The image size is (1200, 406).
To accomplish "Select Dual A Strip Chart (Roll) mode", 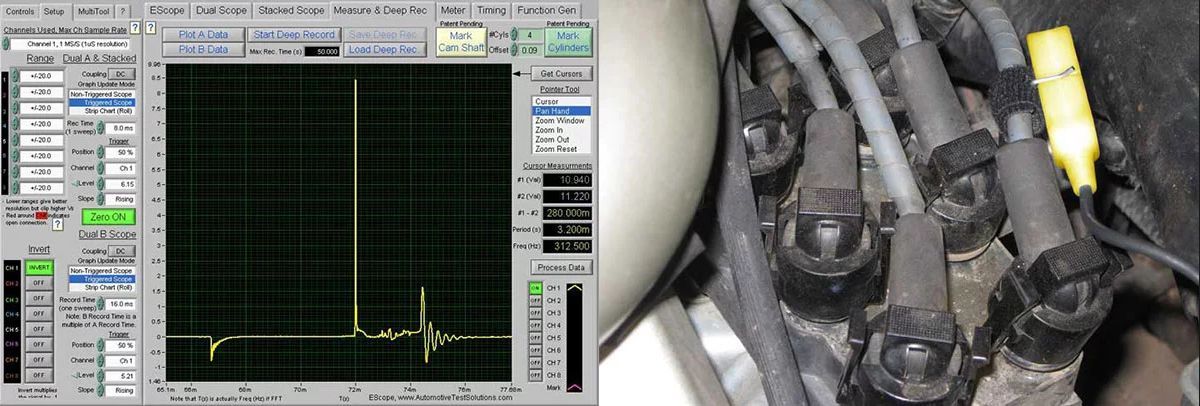I will [100, 111].
